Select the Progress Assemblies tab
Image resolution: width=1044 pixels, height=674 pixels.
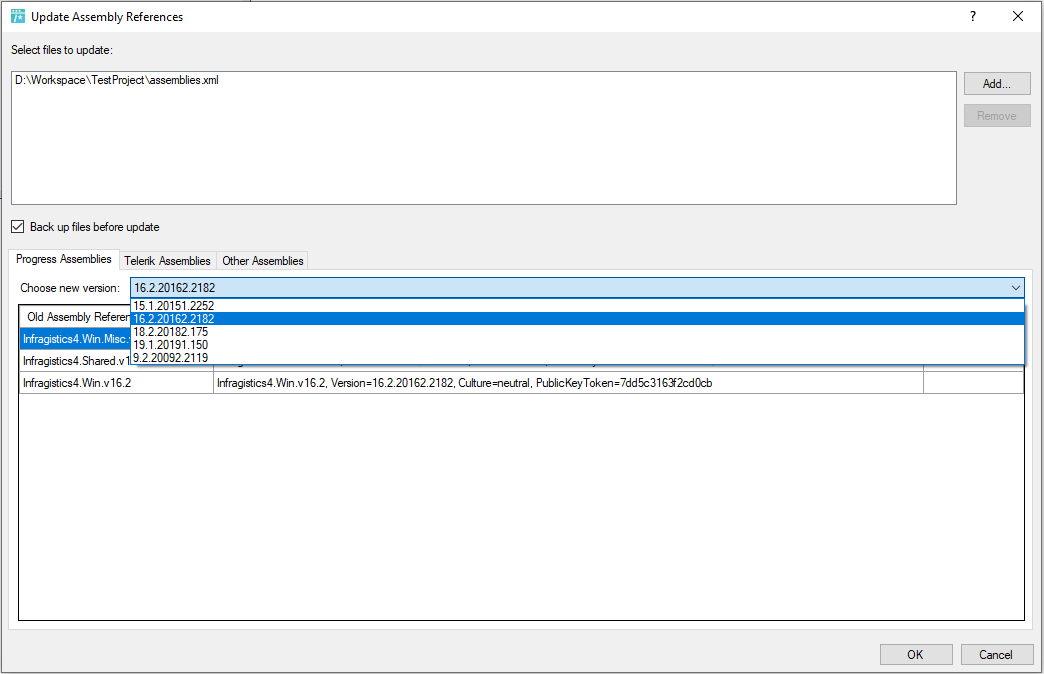coord(64,260)
